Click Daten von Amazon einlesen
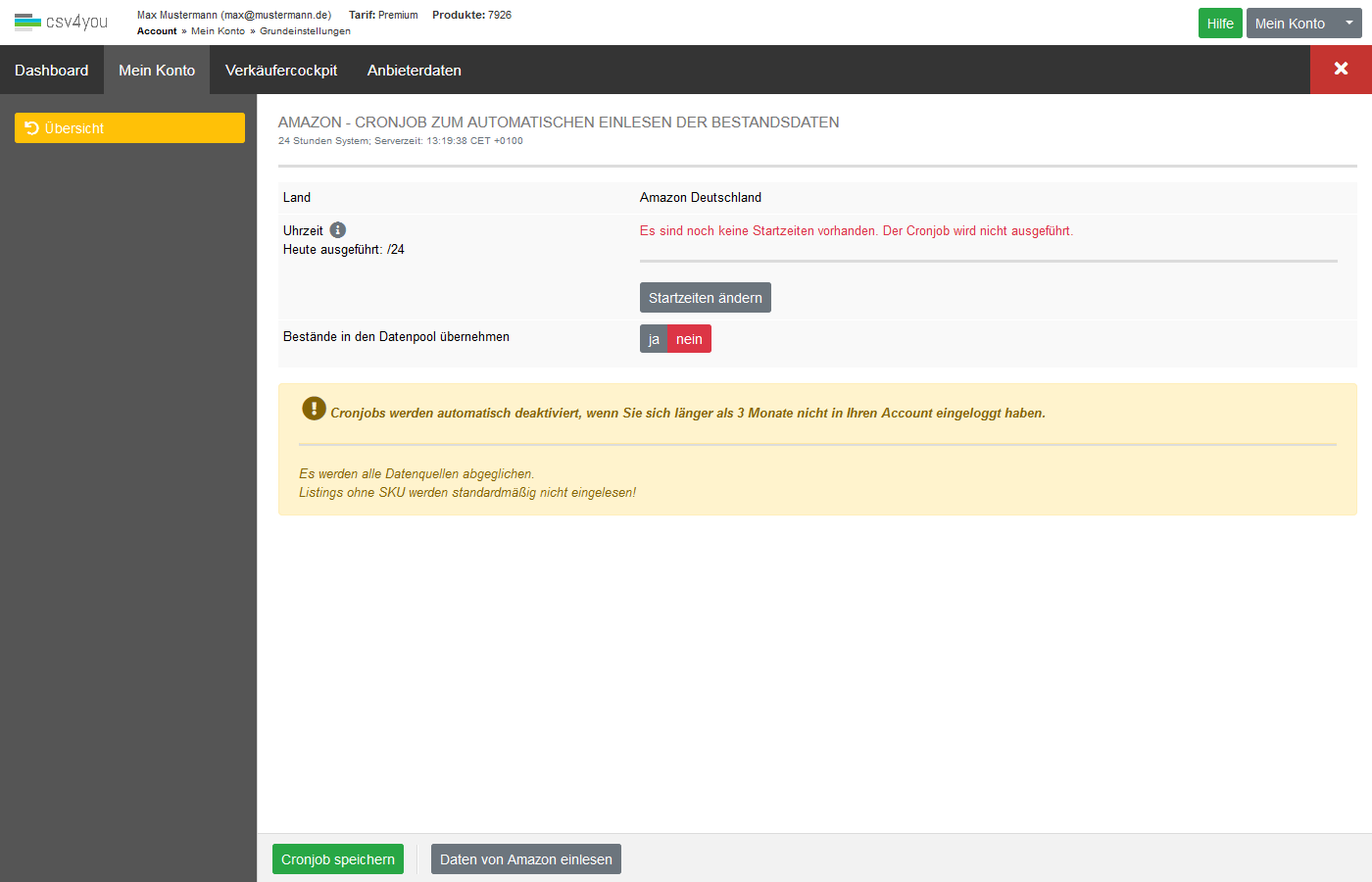This screenshot has height=882, width=1372. point(525,859)
